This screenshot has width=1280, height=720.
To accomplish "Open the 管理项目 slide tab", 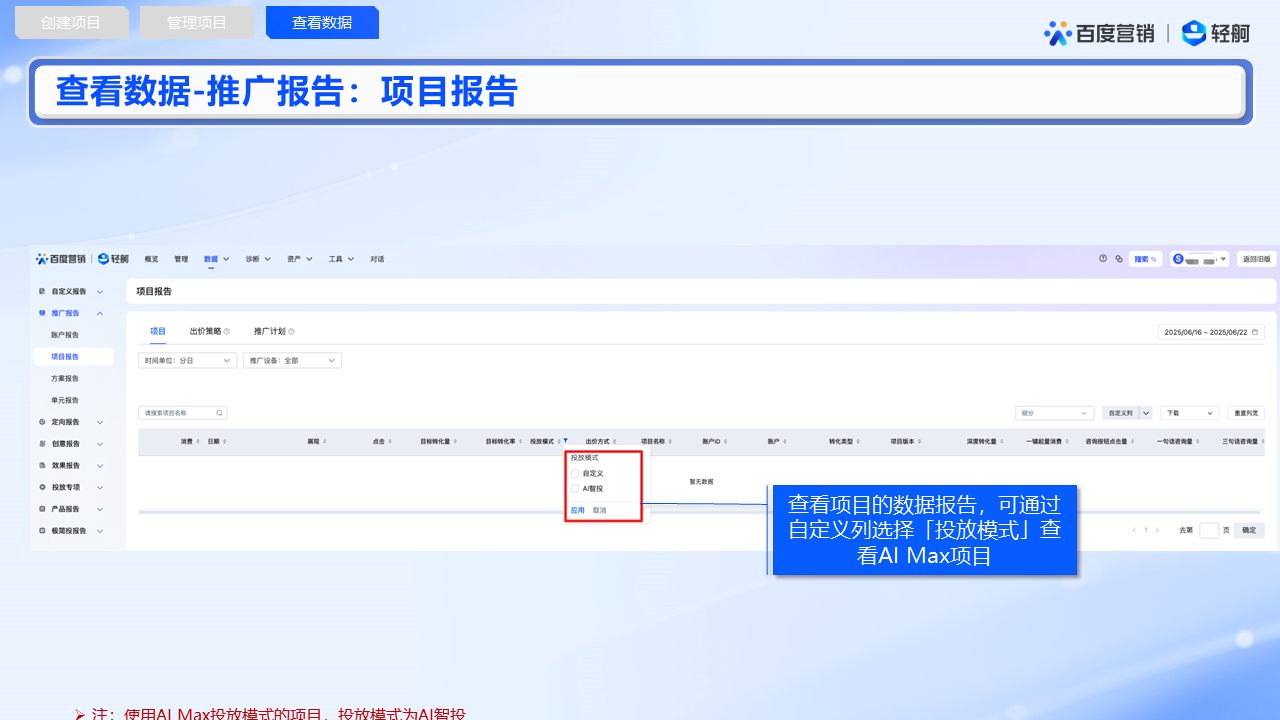I will pos(197,22).
